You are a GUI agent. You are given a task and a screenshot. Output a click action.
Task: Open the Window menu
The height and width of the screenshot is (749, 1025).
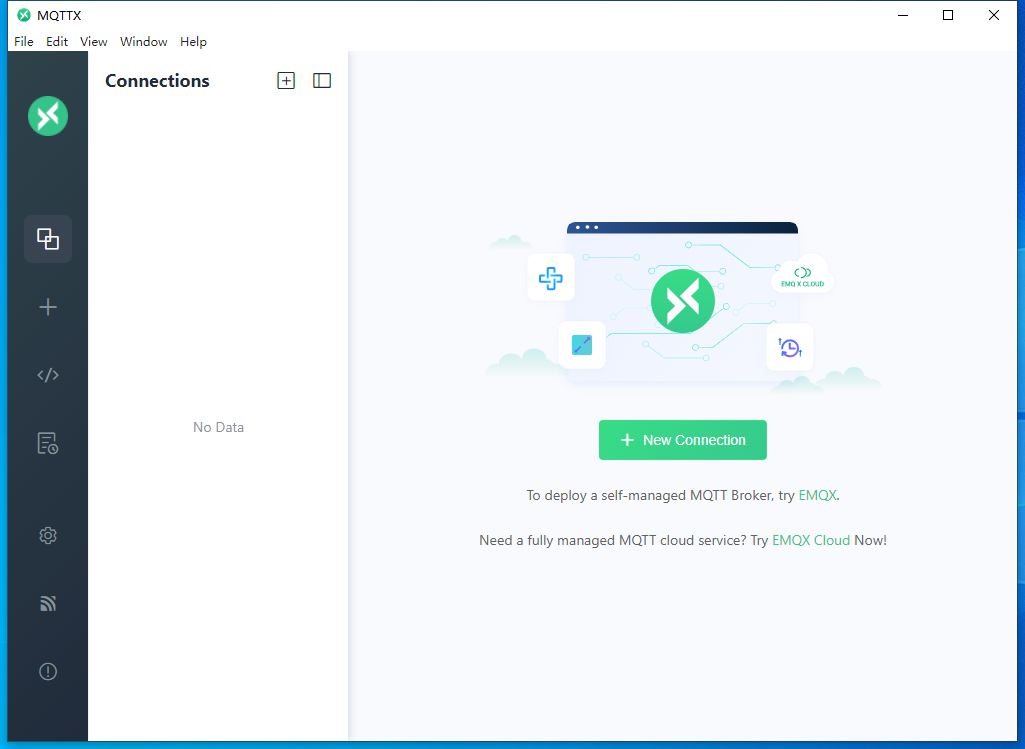tap(143, 41)
